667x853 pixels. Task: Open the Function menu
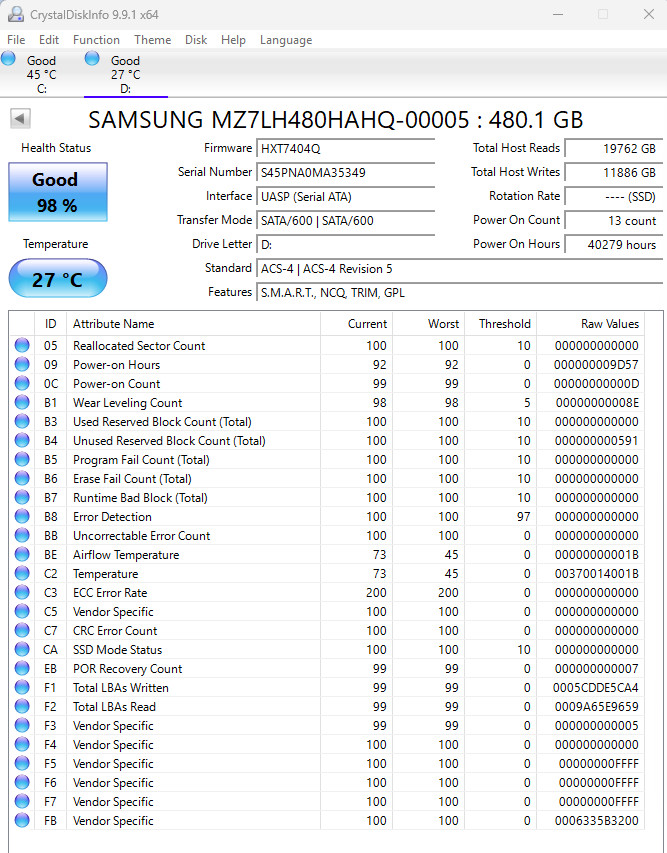click(96, 40)
